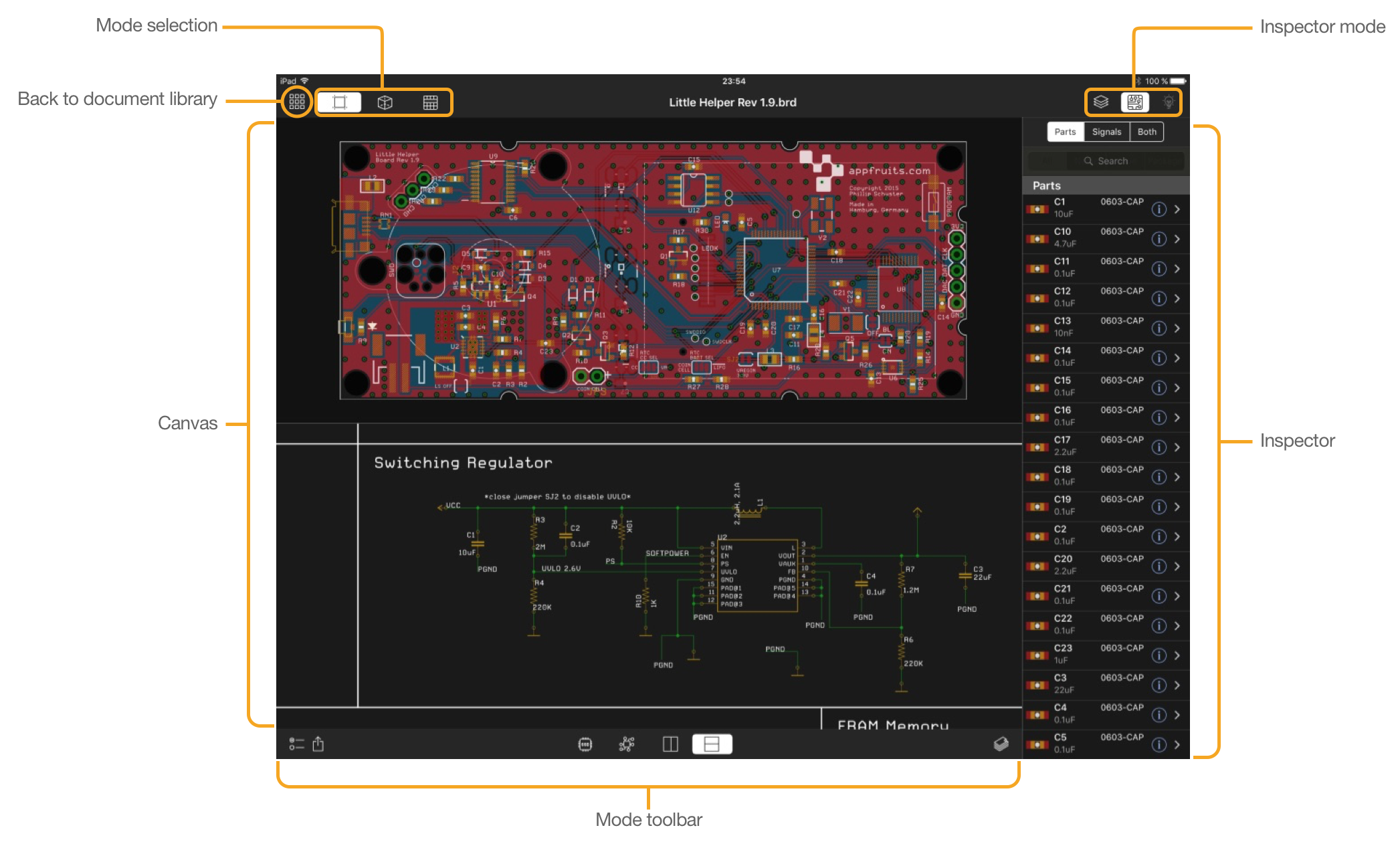The image size is (1400, 848).
Task: Open the options list icon in bottom toolbar
Action: pyautogui.click(x=296, y=744)
